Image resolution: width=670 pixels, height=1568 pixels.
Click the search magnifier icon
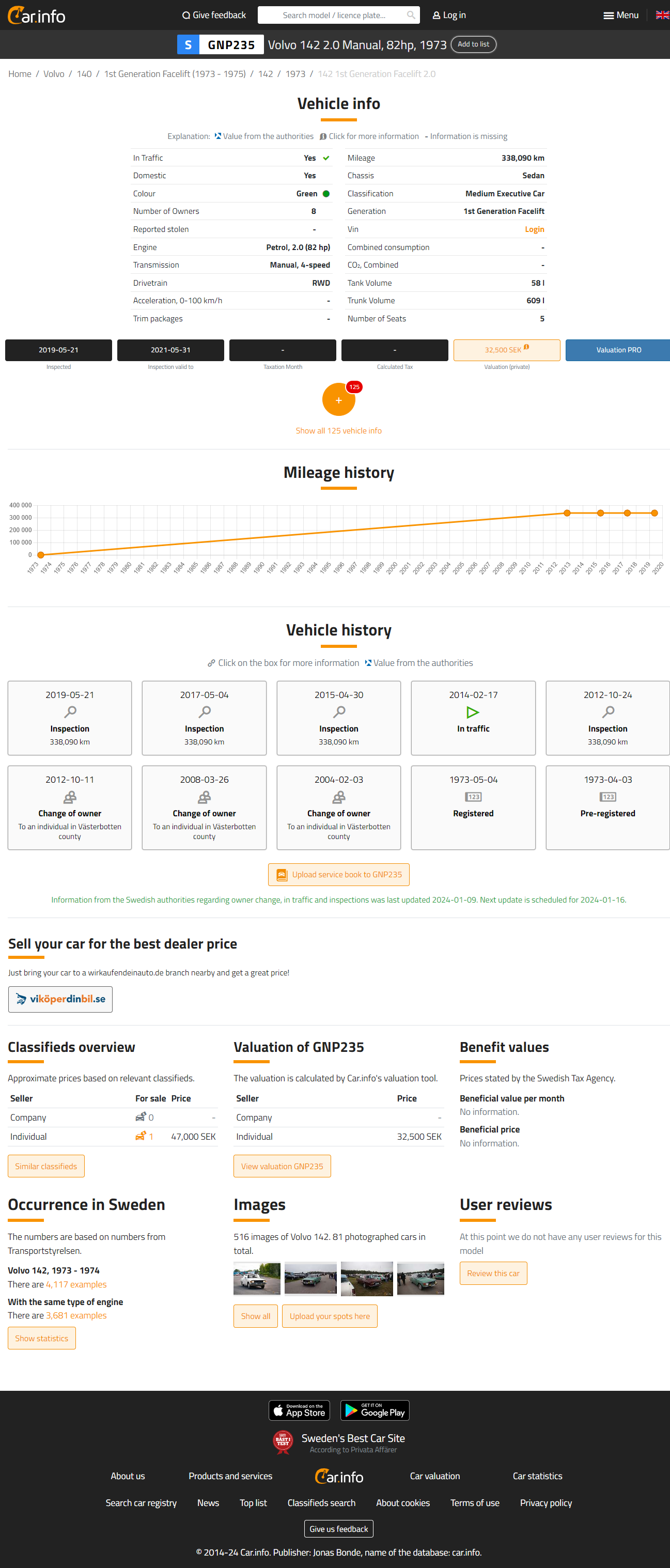coord(411,15)
